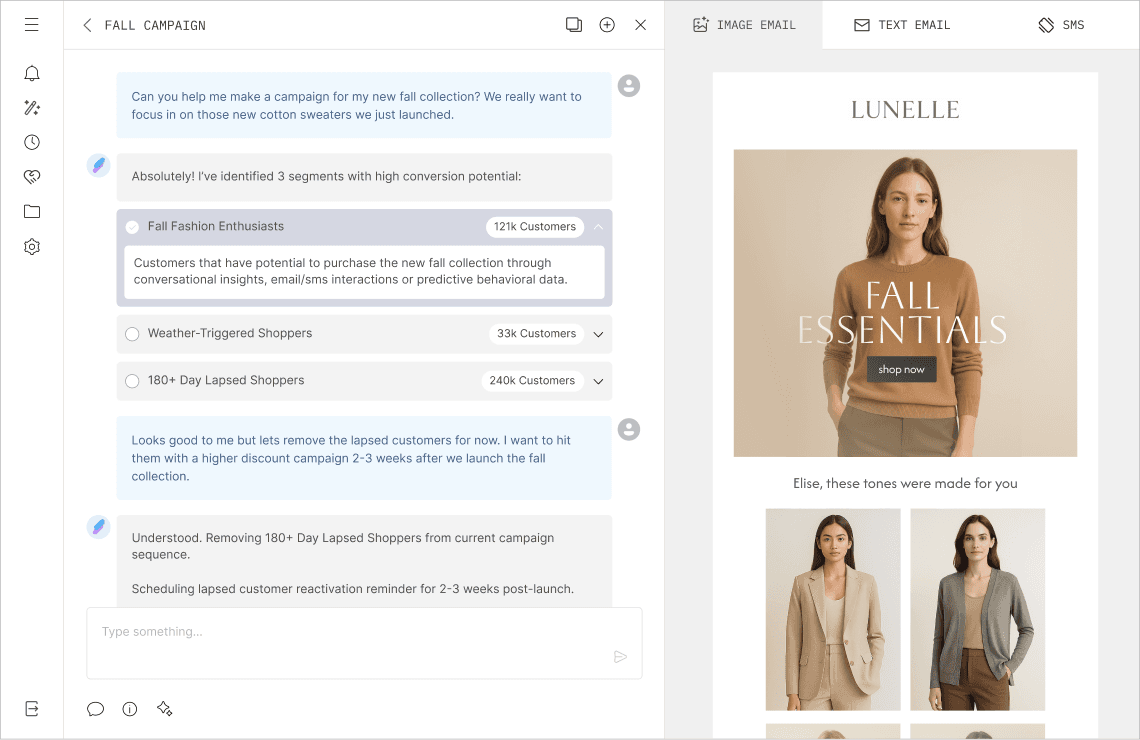
Task: Click the Fall Essentials hero image
Action: (905, 303)
